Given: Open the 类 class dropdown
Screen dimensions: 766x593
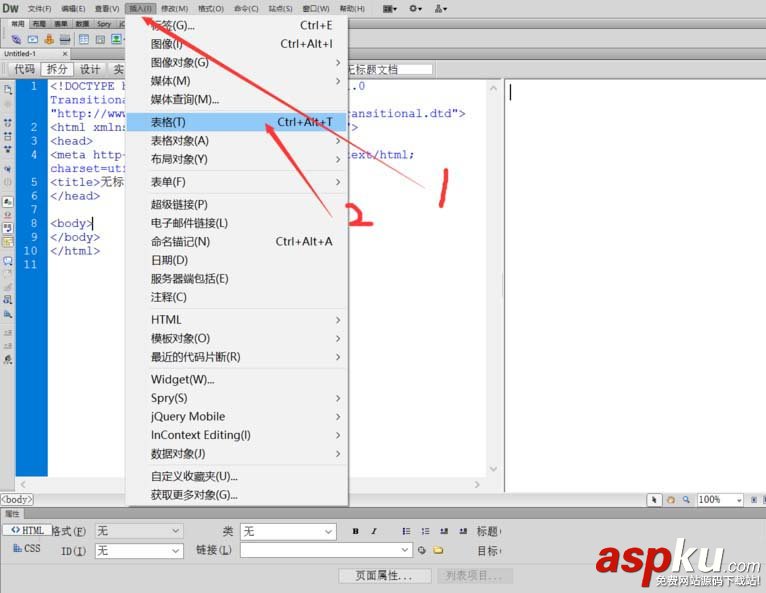Looking at the screenshot, I should [x=288, y=531].
